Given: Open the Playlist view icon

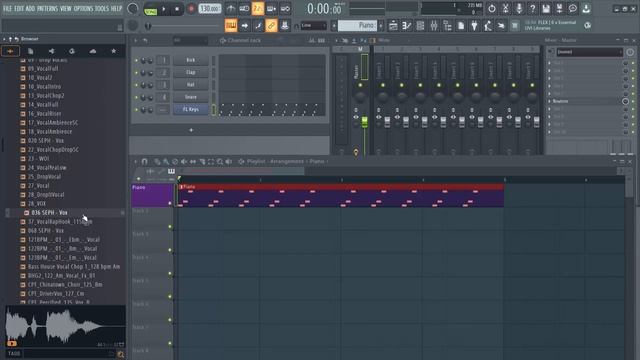Looking at the screenshot, I should coord(393,26).
